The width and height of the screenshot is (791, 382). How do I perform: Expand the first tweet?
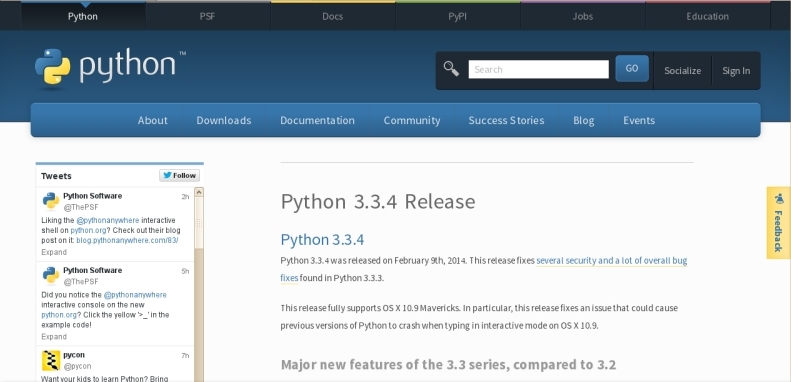54,252
